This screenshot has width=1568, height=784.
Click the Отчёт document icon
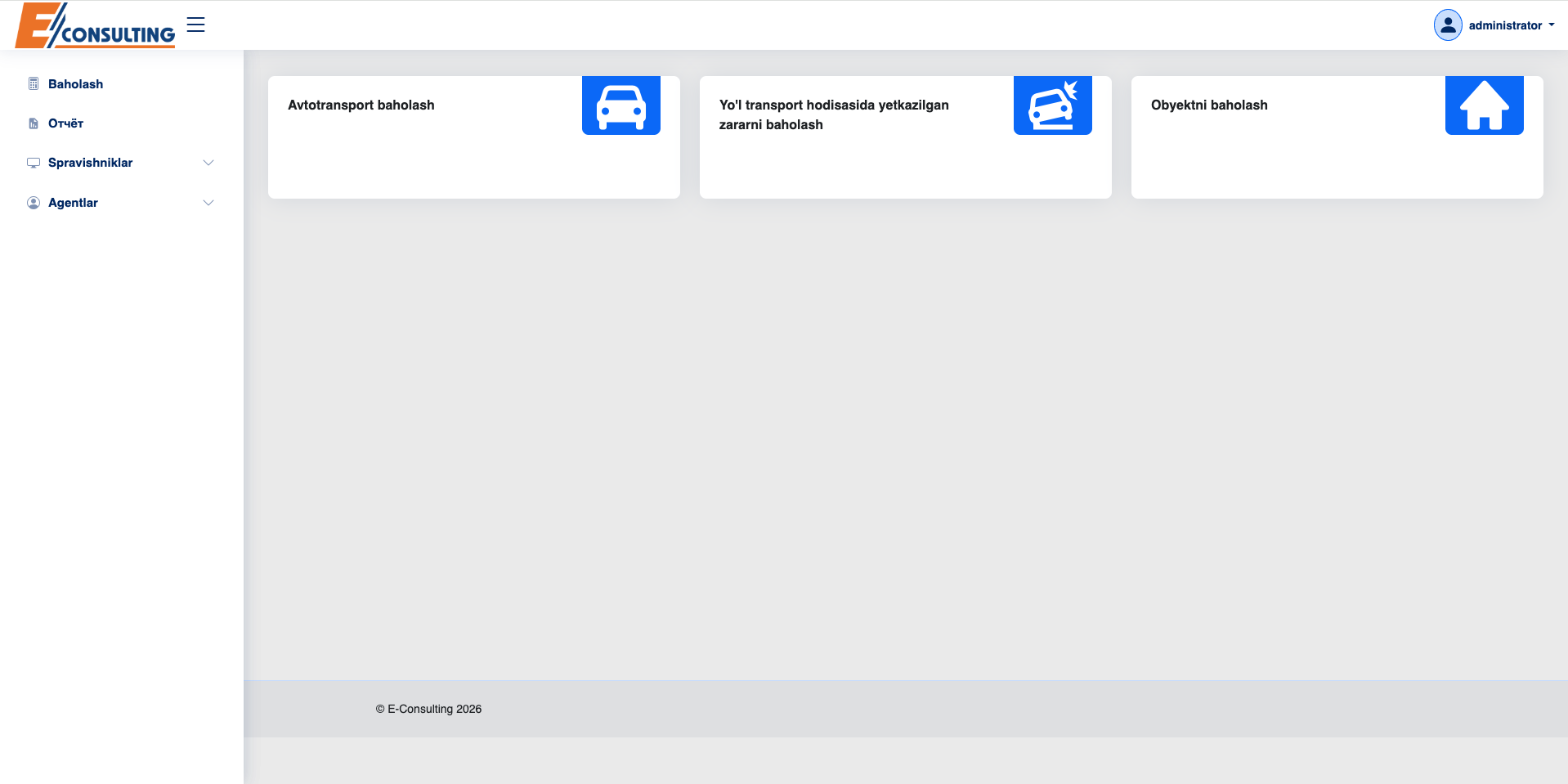coord(34,123)
